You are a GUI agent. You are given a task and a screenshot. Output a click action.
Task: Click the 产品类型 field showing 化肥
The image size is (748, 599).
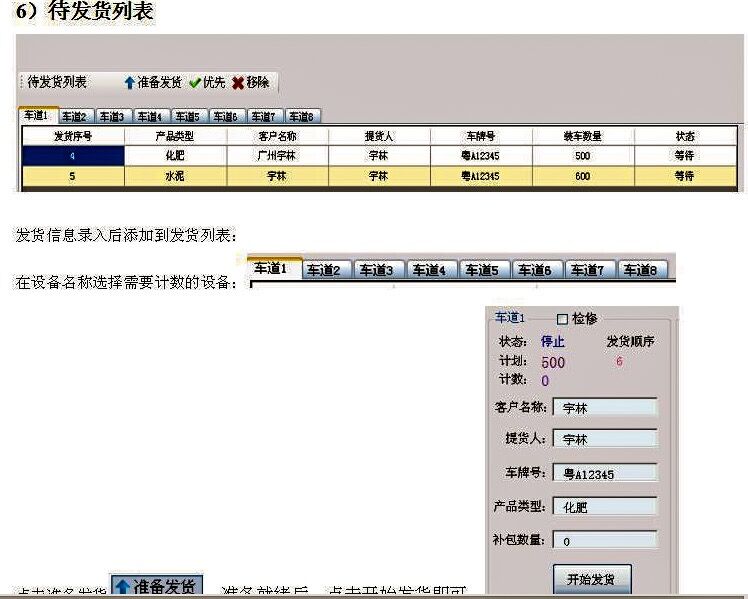pyautogui.click(x=604, y=507)
